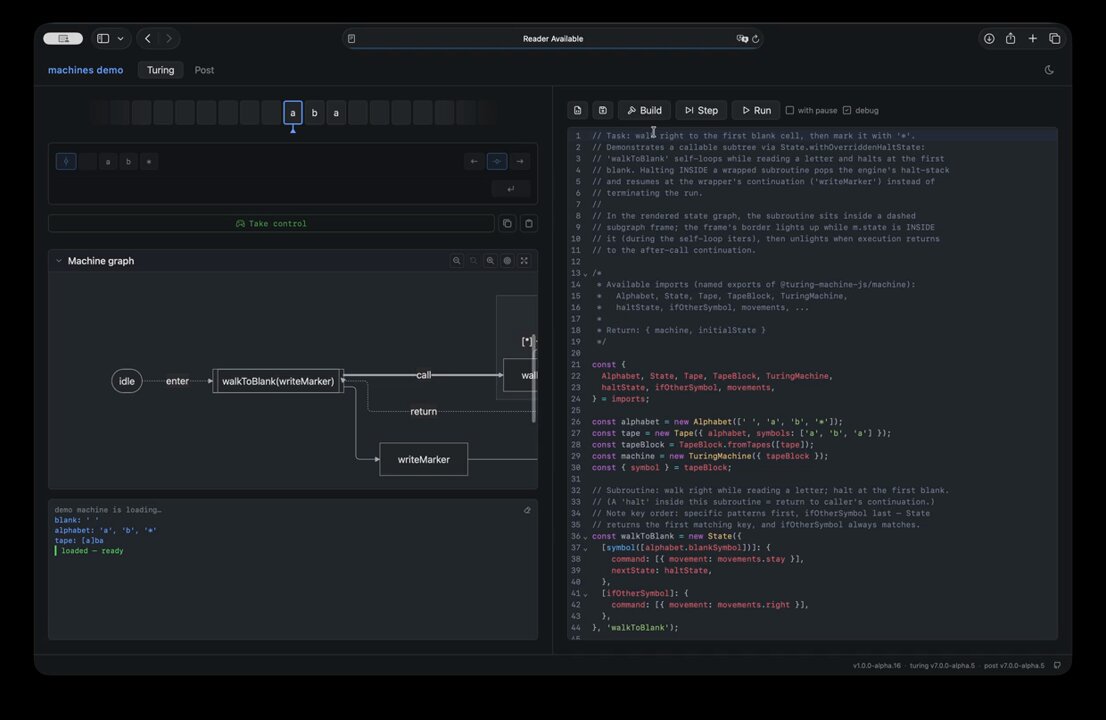Screen dimensions: 1106x720
Task: Select the Turing tab
Action: coord(160,70)
